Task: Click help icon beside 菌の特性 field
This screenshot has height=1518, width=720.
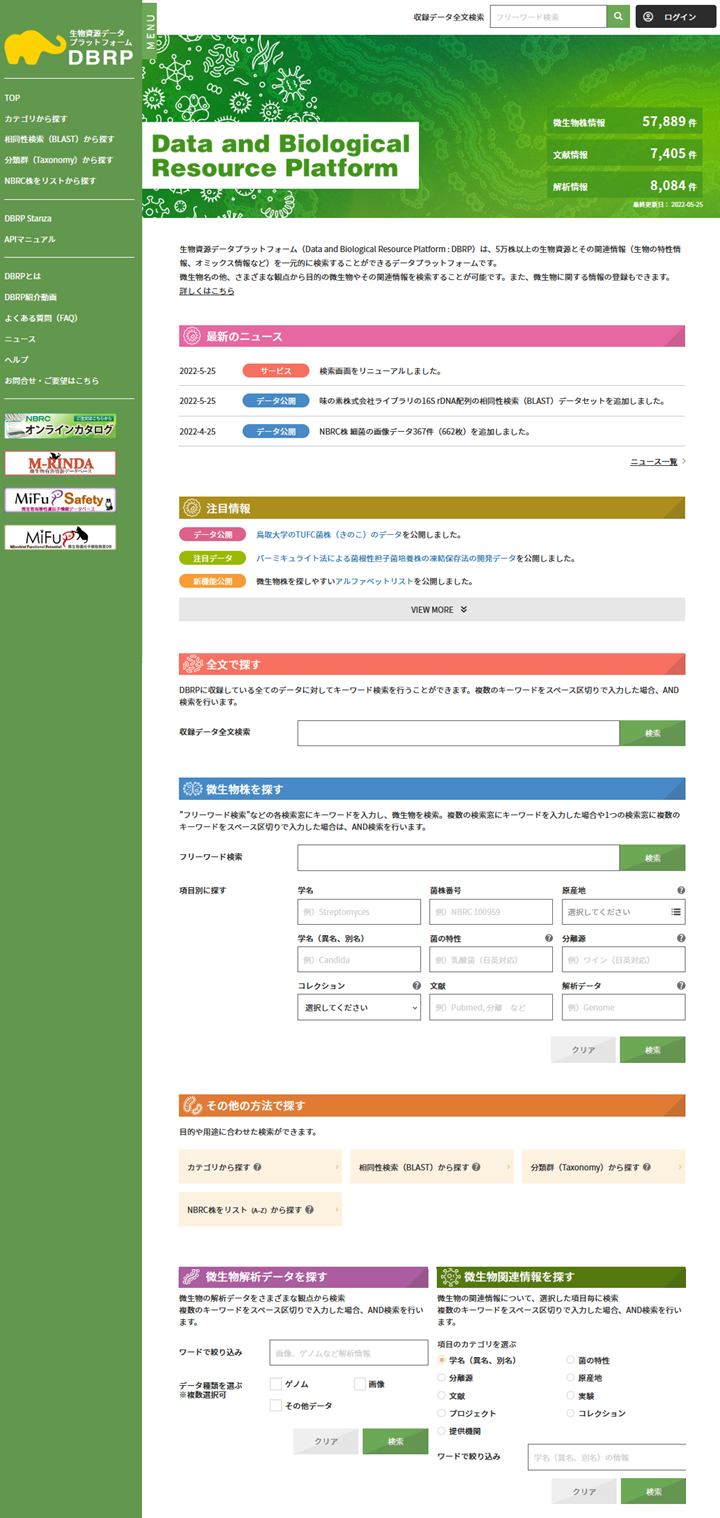Action: (x=548, y=938)
